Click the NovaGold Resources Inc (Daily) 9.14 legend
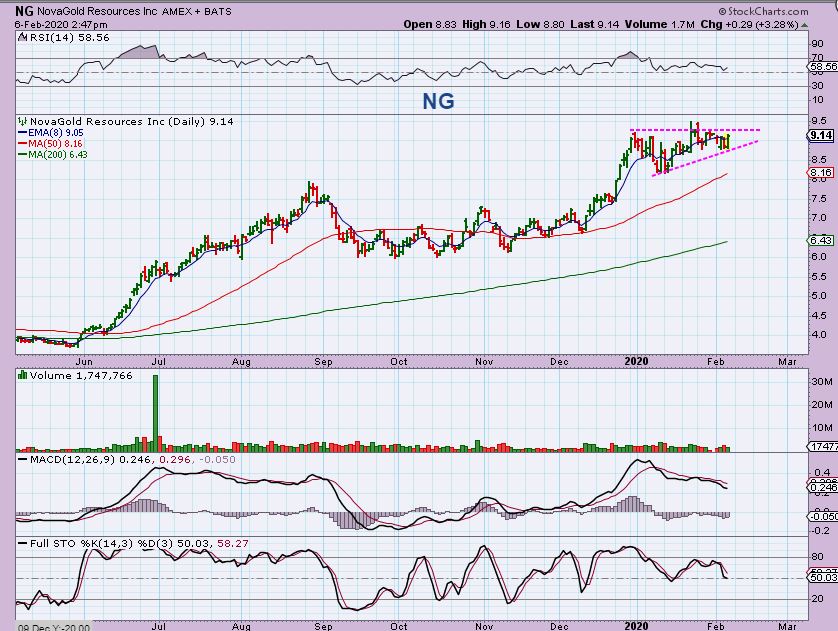The image size is (838, 631). coord(131,121)
